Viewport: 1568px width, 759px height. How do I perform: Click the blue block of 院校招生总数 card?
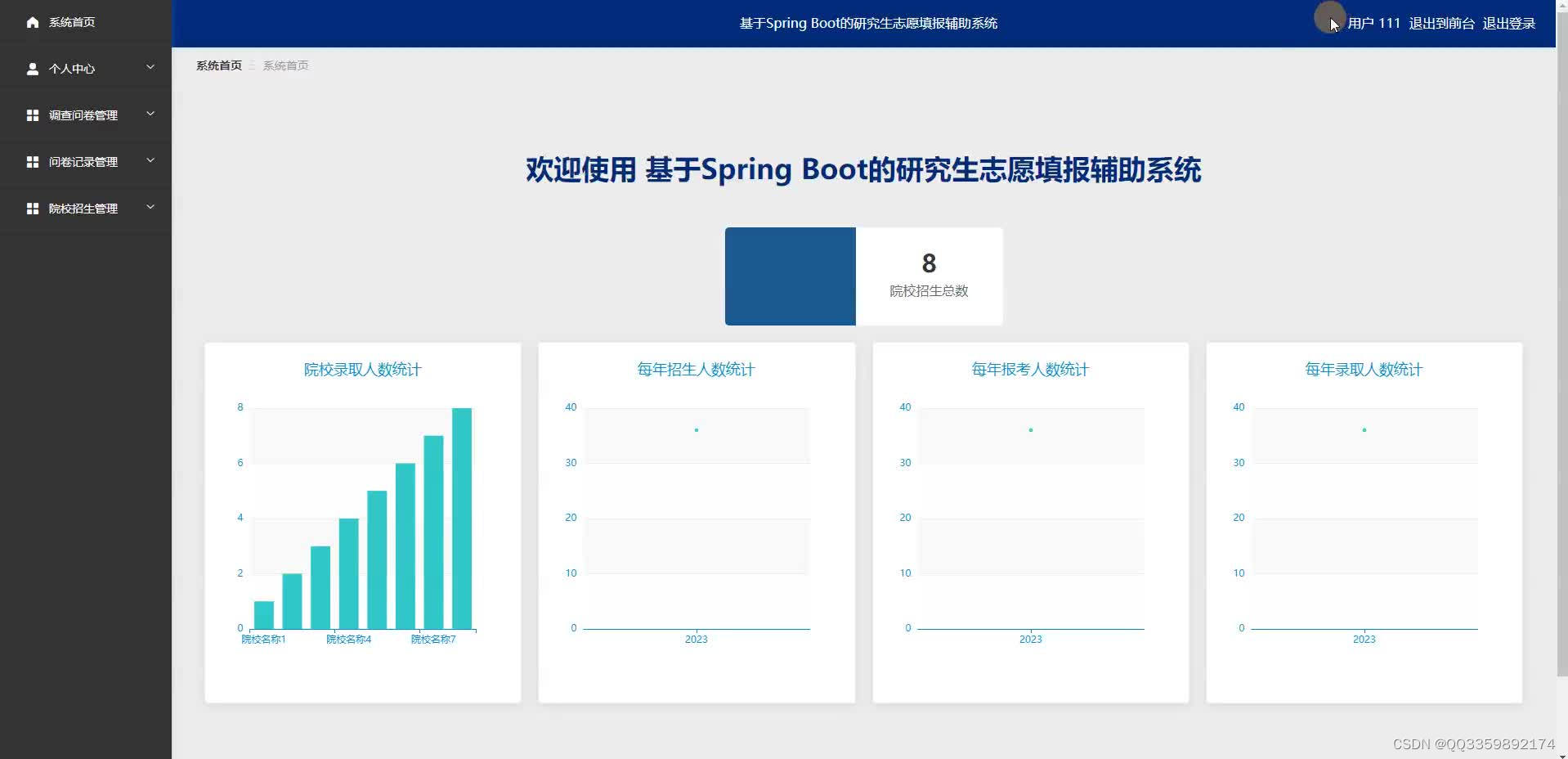coord(790,276)
